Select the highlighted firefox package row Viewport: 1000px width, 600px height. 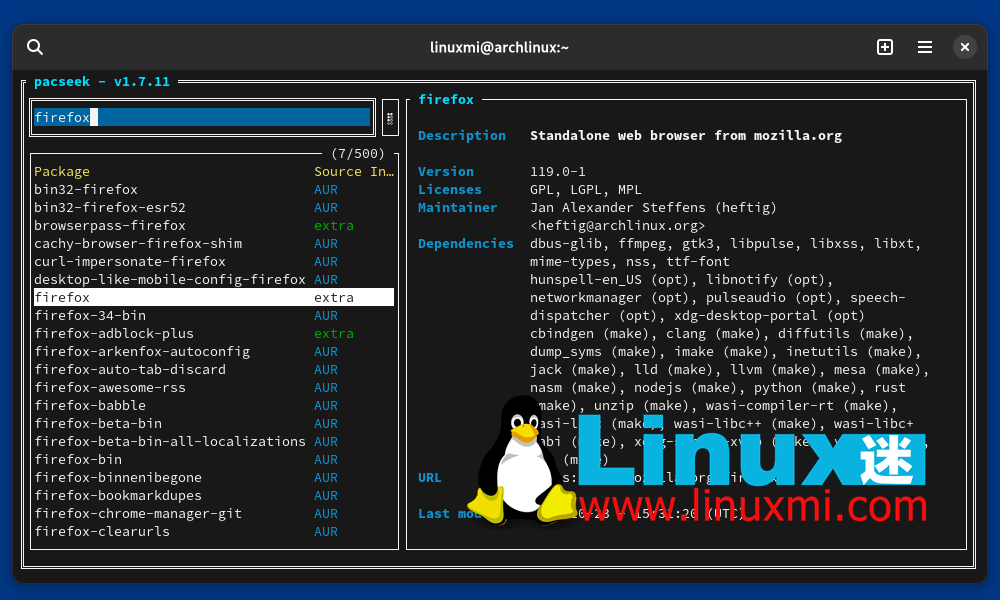214,297
